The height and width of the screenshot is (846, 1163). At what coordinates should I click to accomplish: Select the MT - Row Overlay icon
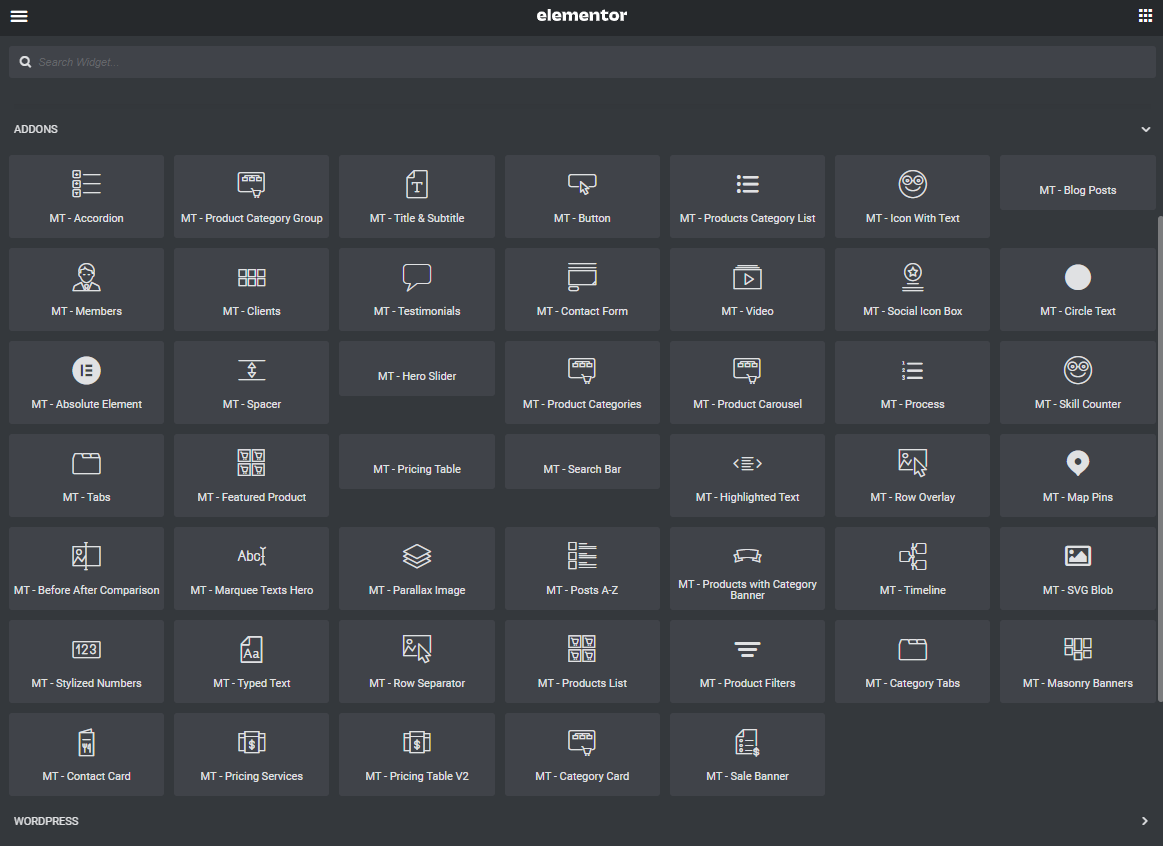tap(912, 463)
